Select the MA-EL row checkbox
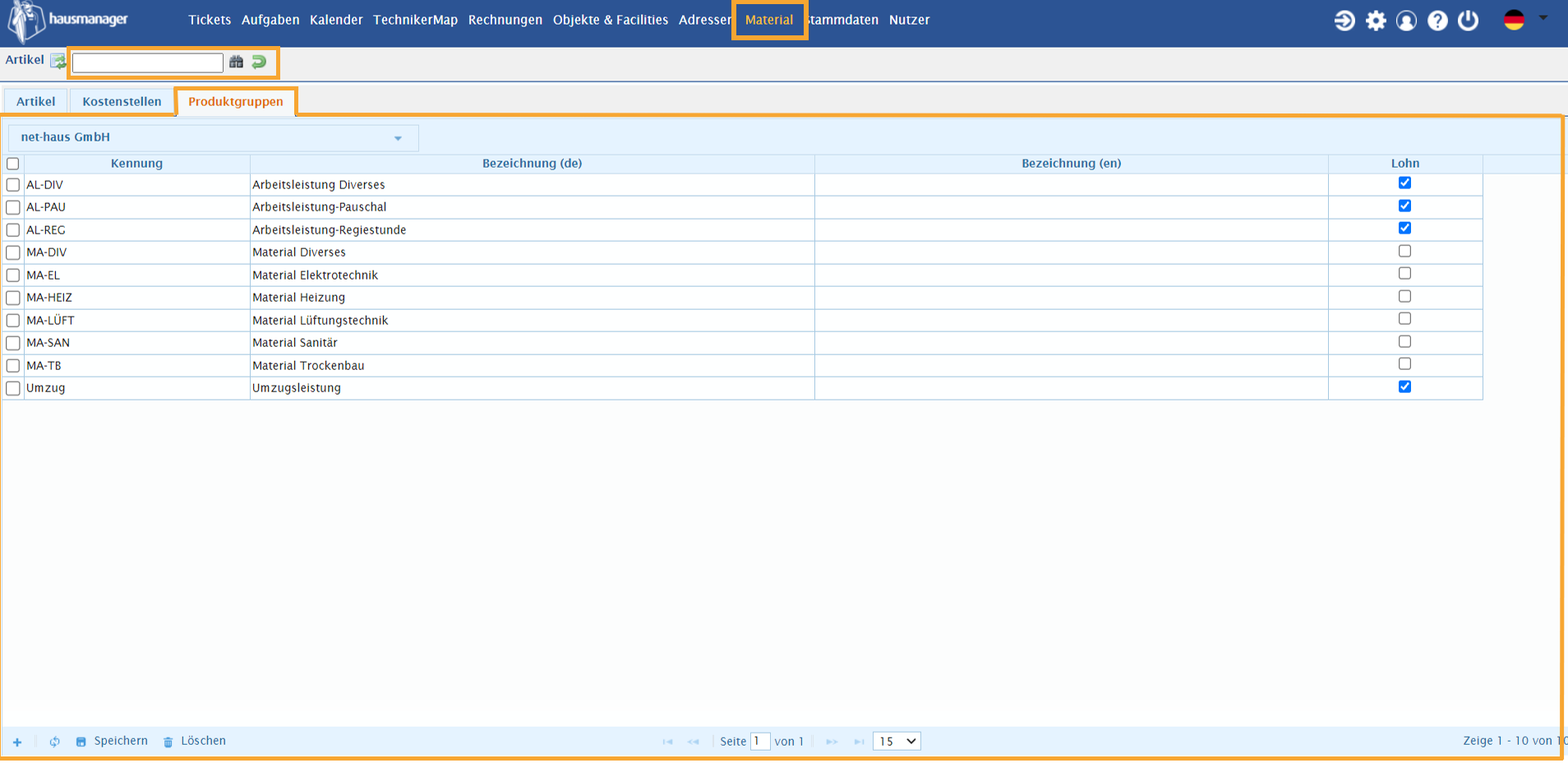This screenshot has width=1568, height=763. 13,275
